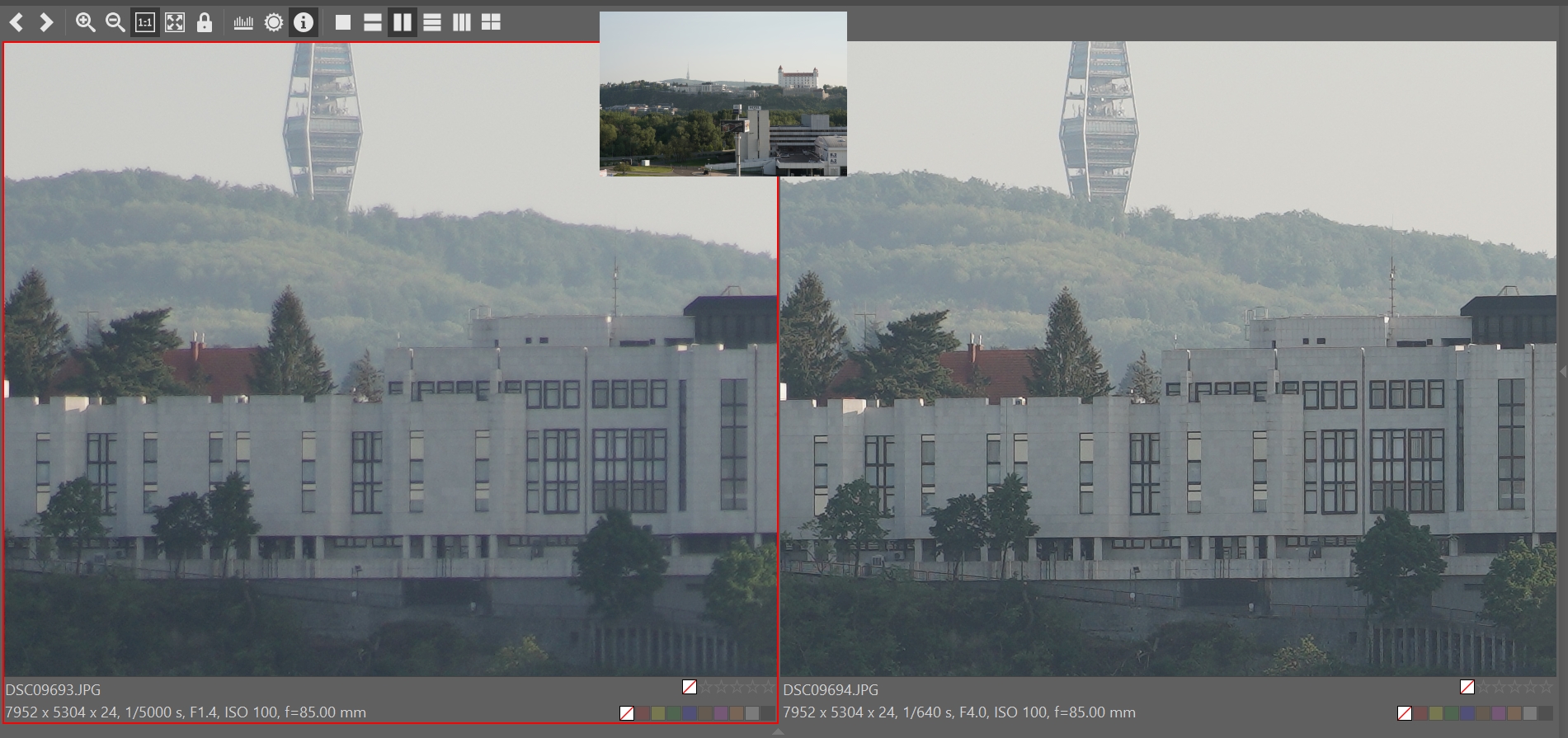Apply the blue color label to DSC09694.JPG
Viewport: 1568px width, 738px height.
(1467, 713)
